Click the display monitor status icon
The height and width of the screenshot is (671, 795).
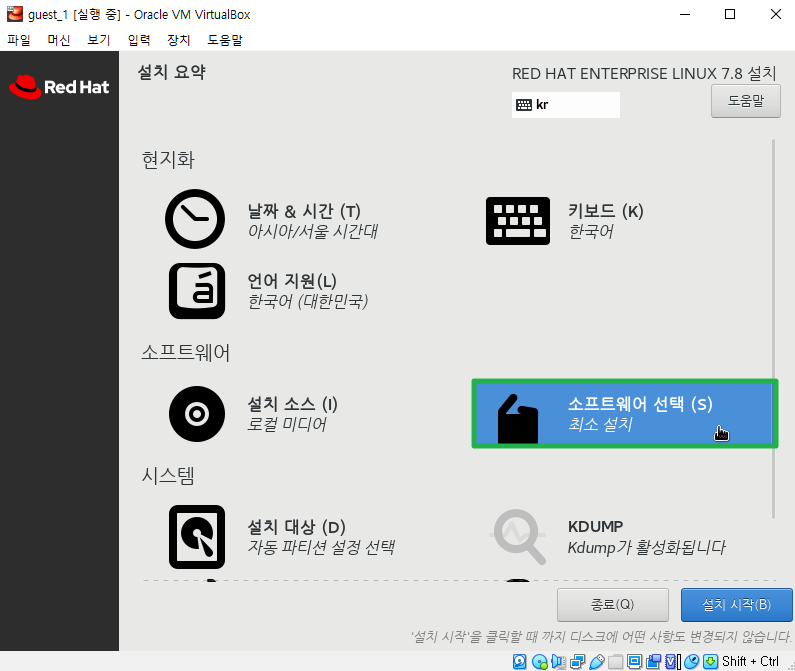(634, 661)
